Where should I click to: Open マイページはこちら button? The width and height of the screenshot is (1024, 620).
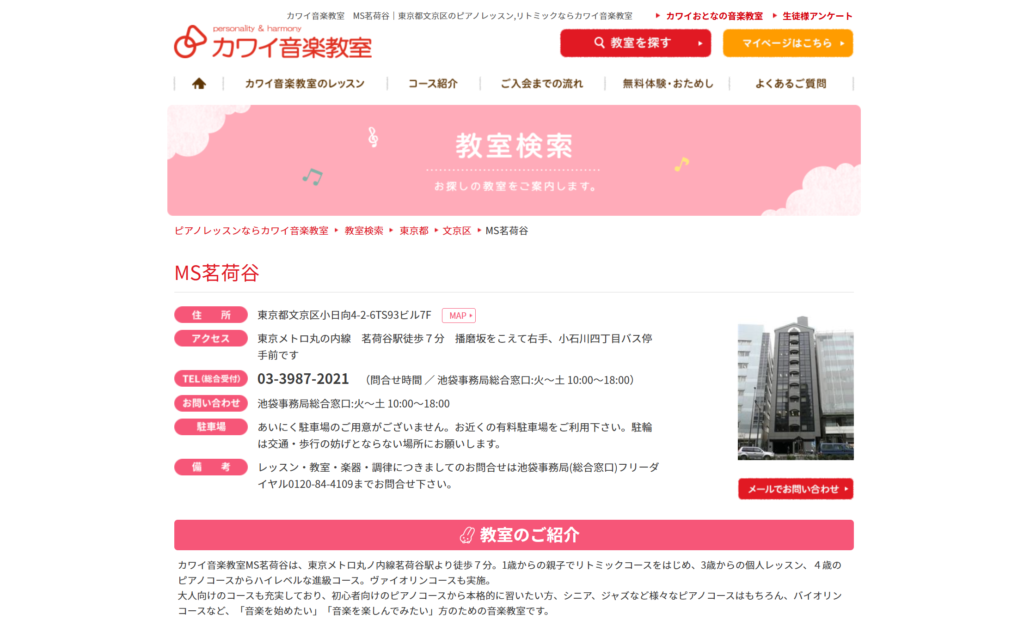click(x=788, y=43)
